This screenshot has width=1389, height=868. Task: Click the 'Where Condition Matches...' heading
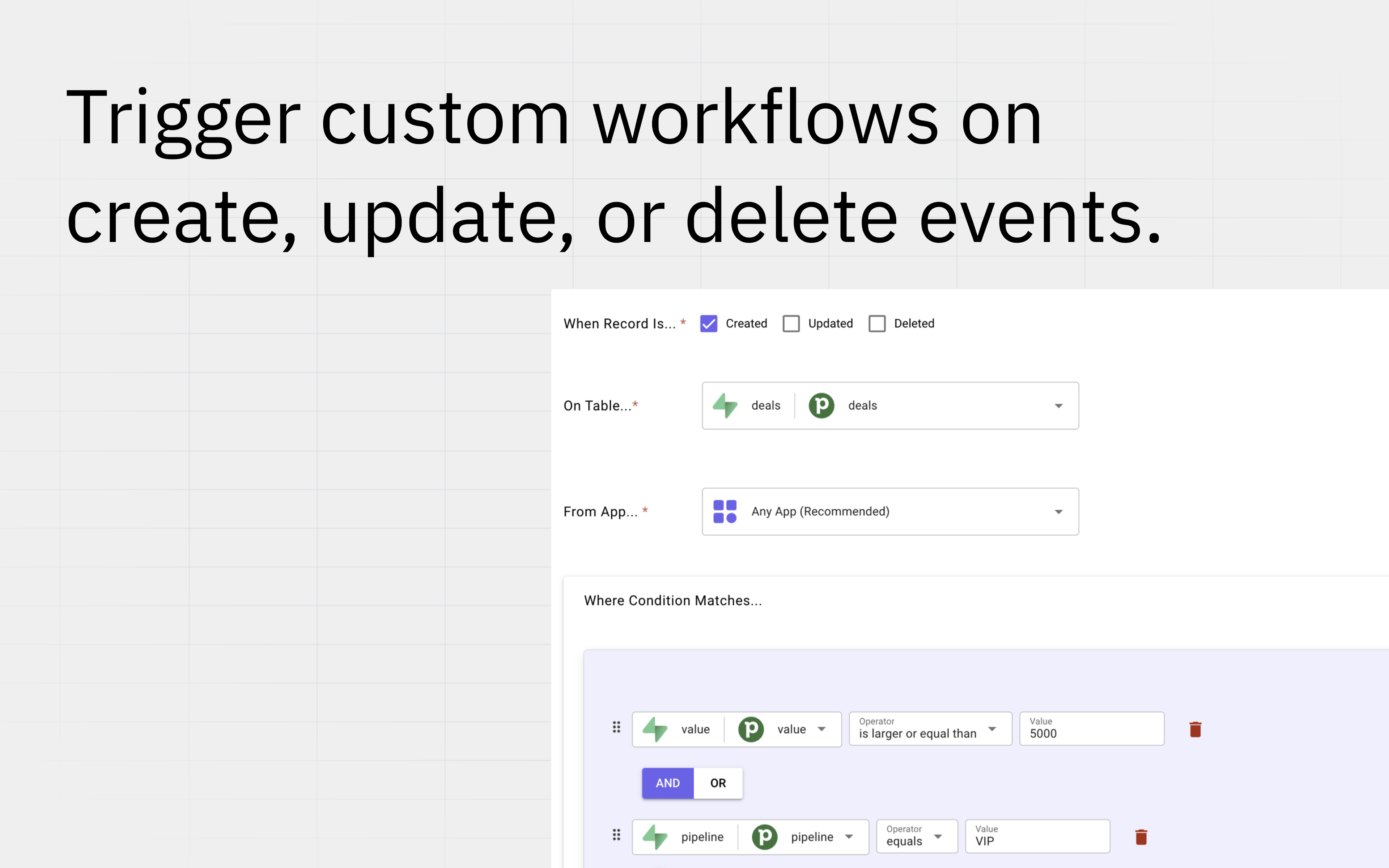point(673,600)
